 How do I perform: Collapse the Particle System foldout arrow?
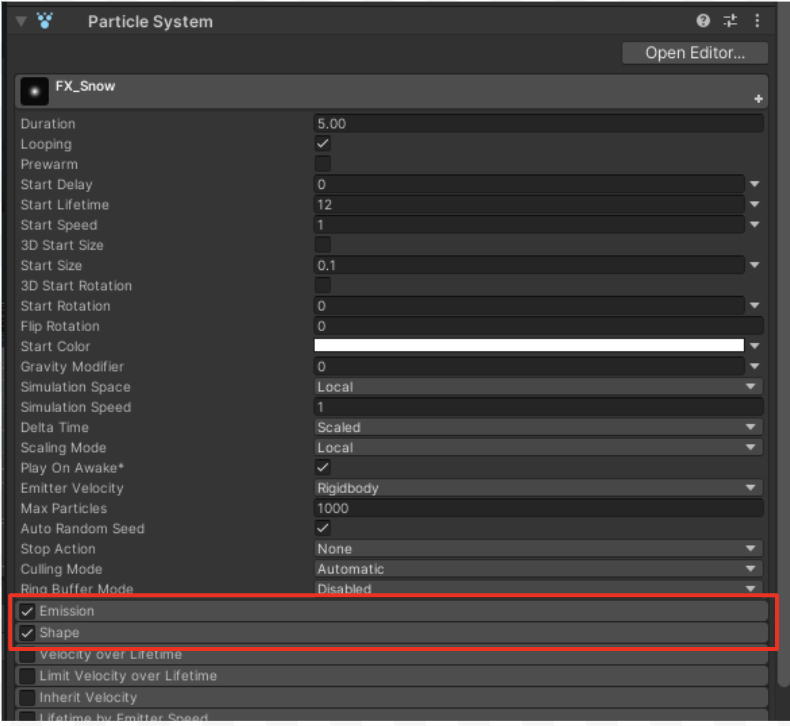coord(21,21)
